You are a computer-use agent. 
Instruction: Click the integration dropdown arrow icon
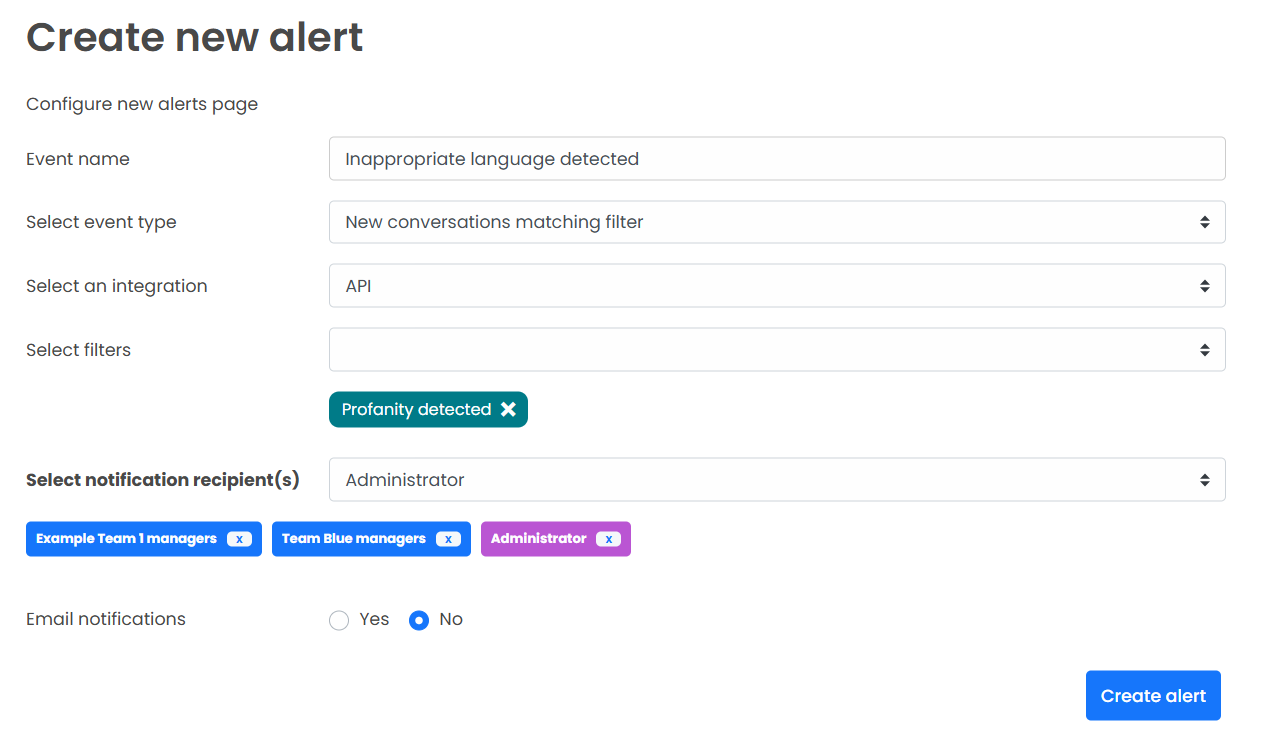pos(1205,286)
